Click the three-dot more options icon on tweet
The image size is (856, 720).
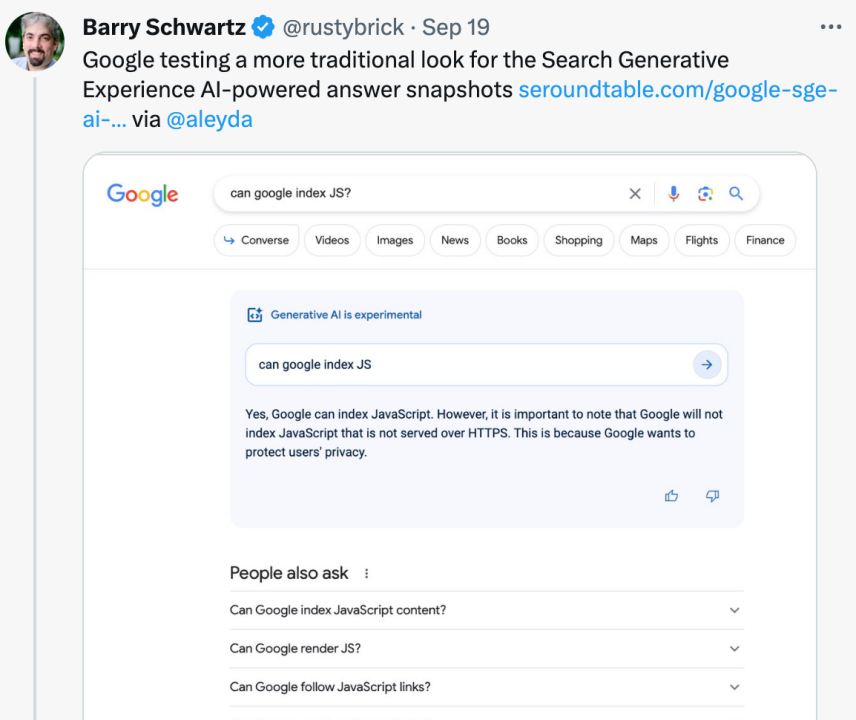coord(831,27)
